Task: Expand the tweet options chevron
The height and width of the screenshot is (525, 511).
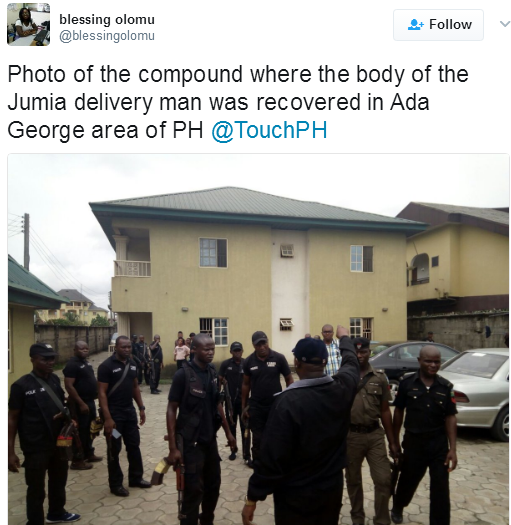Action: pyautogui.click(x=505, y=24)
